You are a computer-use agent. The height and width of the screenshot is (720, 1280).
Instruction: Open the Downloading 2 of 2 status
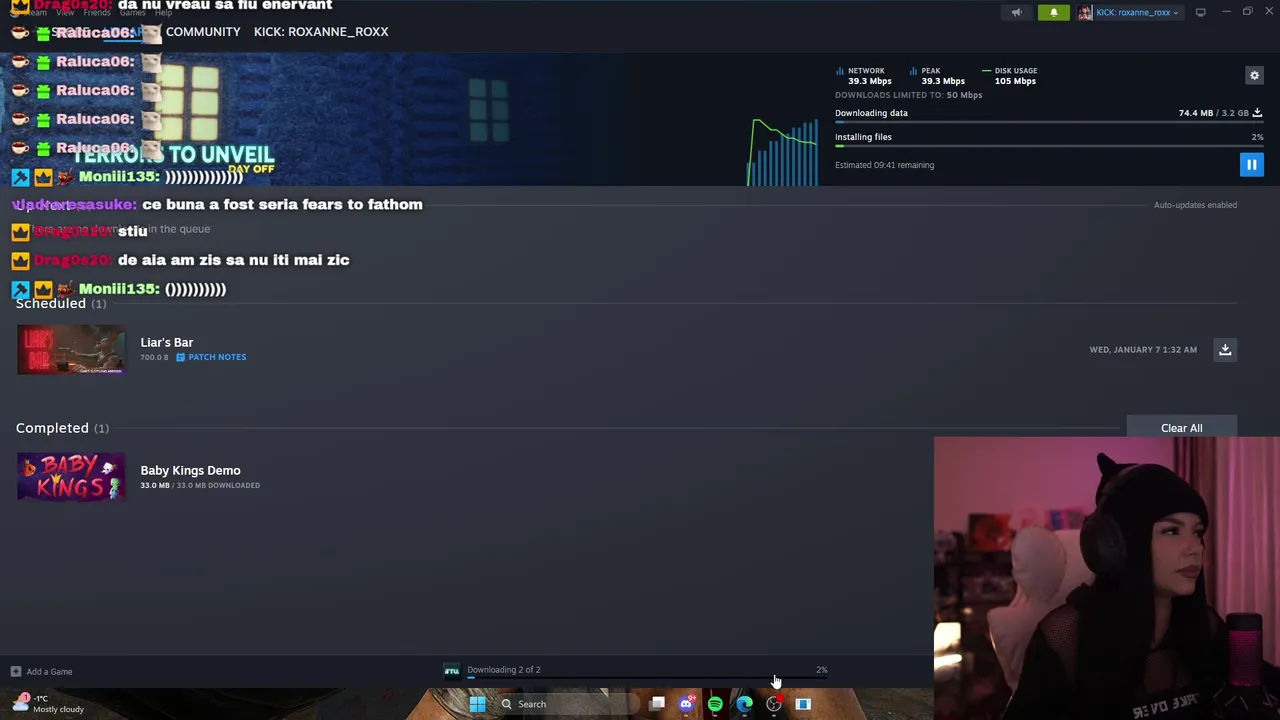(504, 670)
